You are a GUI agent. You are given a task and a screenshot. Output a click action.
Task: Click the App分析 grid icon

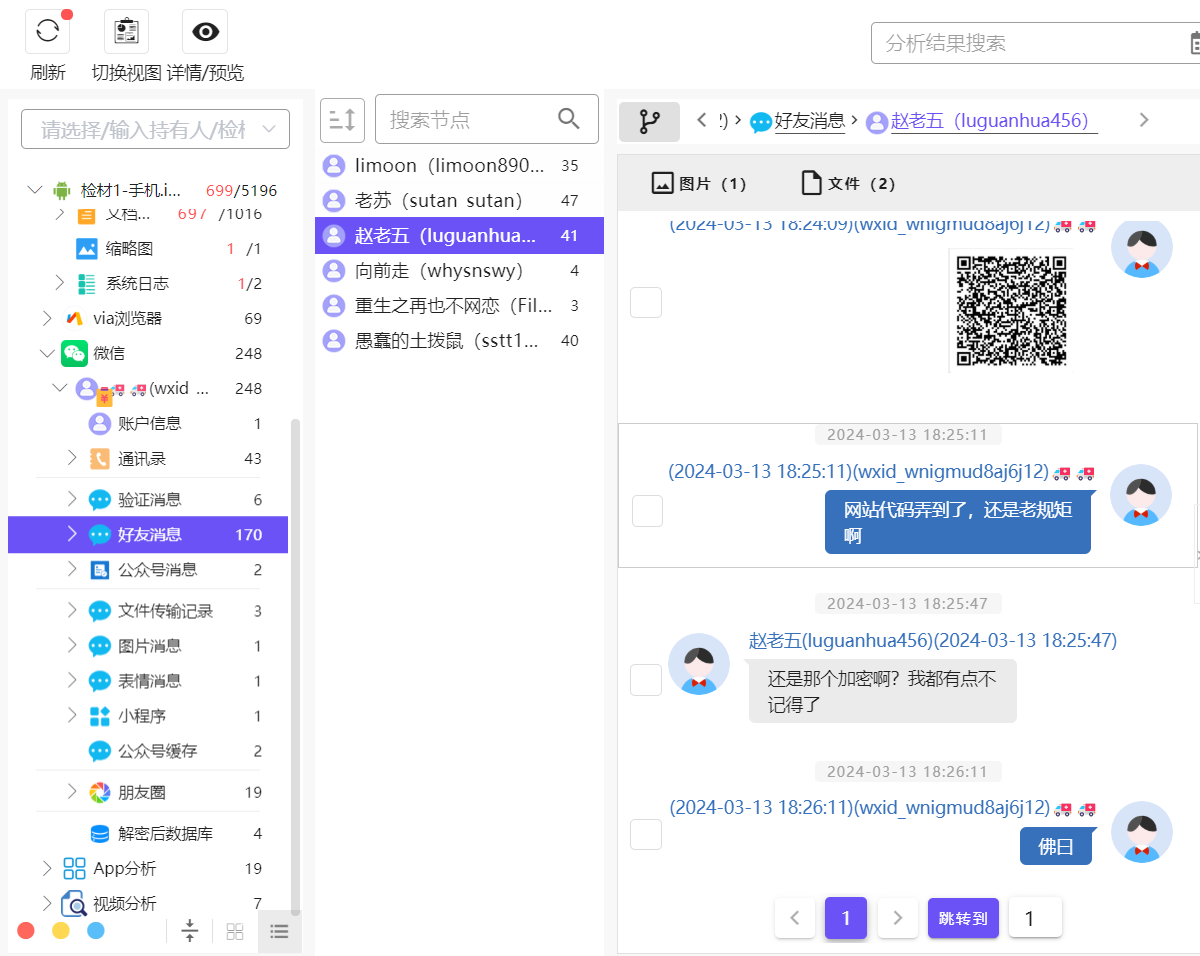pos(74,868)
